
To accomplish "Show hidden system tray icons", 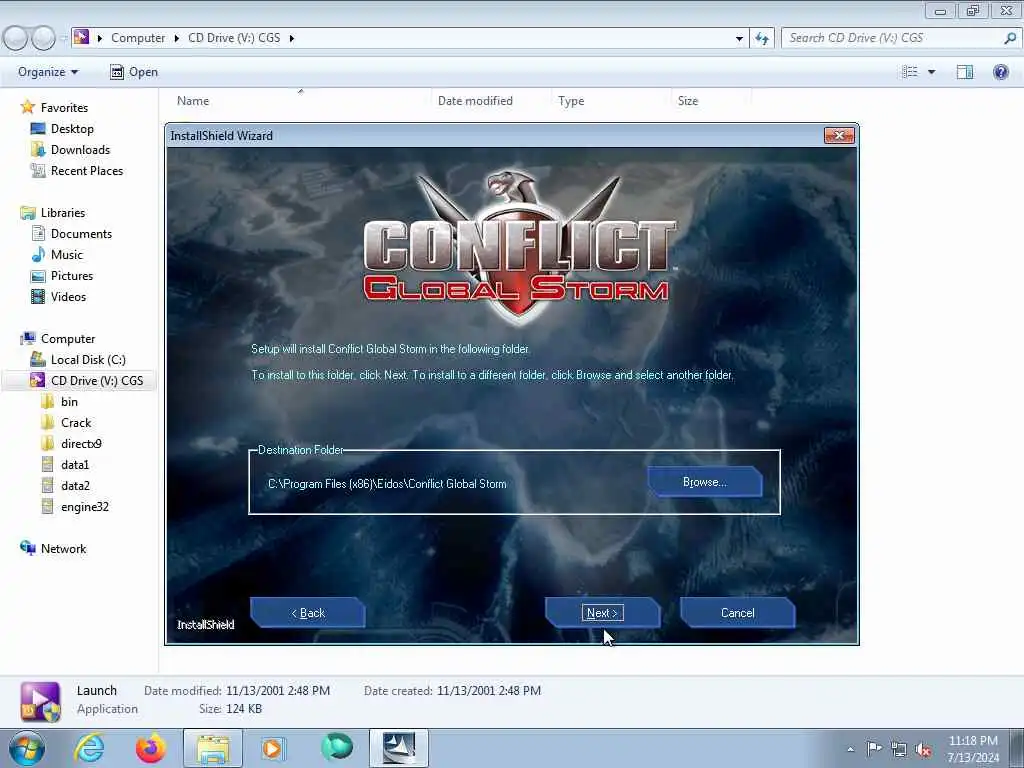I will click(850, 749).
